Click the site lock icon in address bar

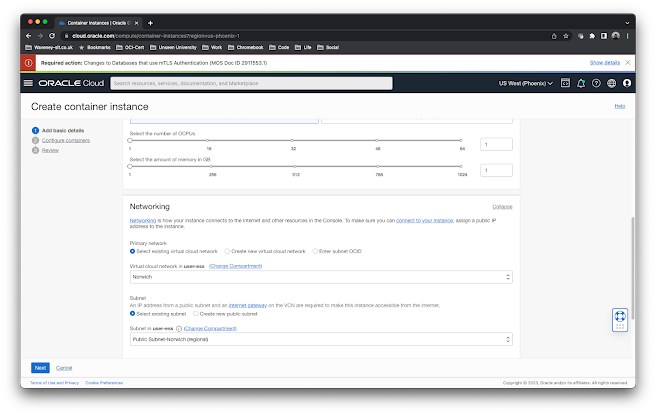(66, 36)
